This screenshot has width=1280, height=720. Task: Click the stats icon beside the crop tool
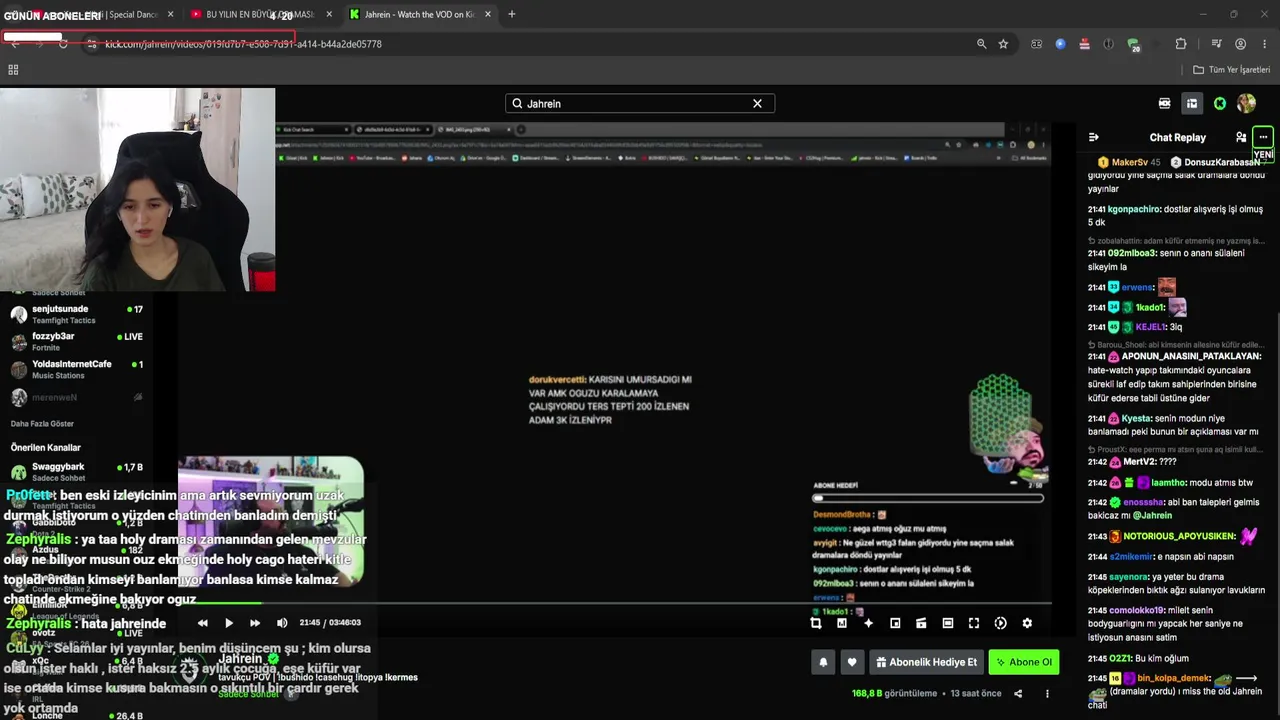click(x=842, y=623)
